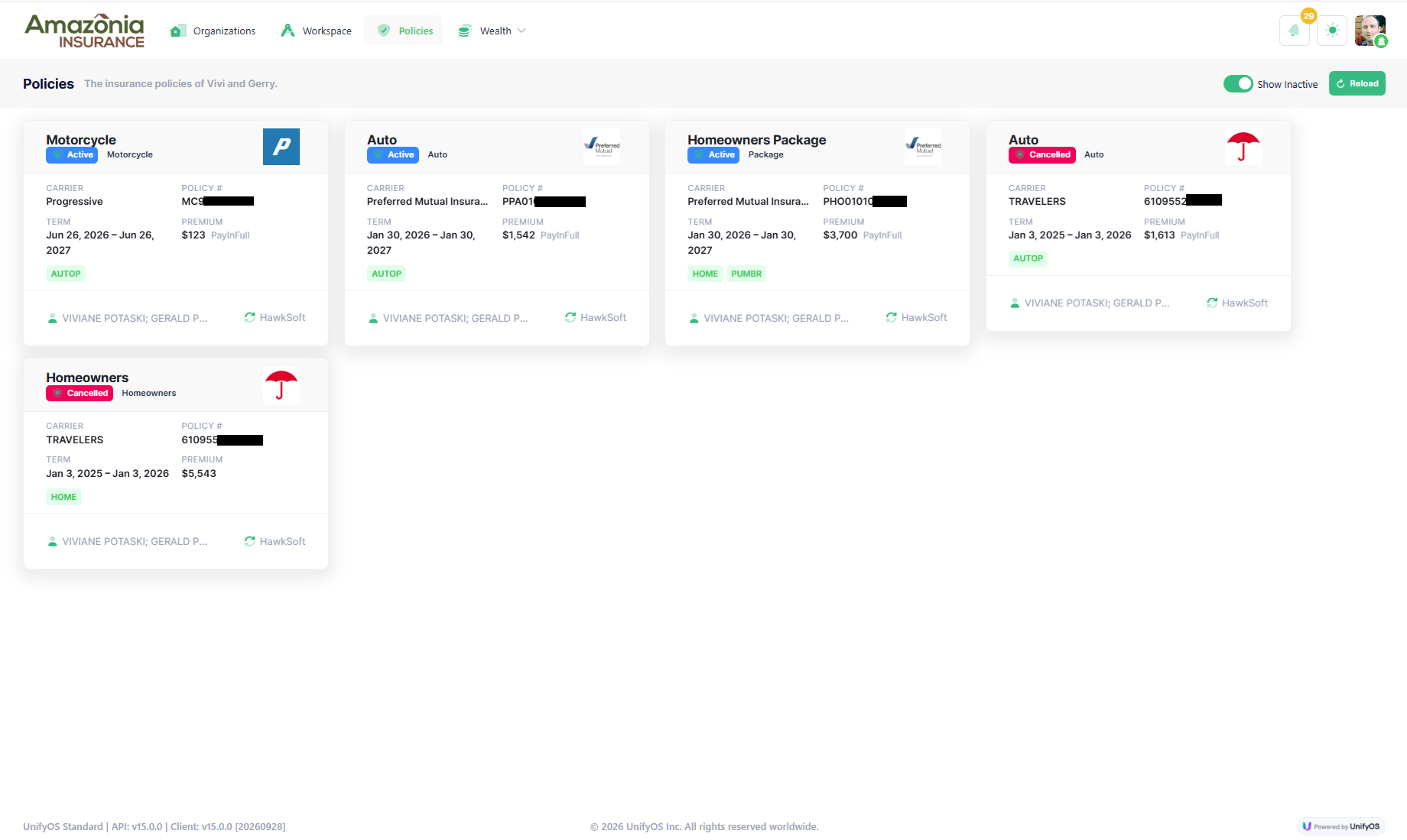Screen dimensions: 1407x840
Task: Click the Active badge on Motorcycle card
Action: (x=72, y=154)
